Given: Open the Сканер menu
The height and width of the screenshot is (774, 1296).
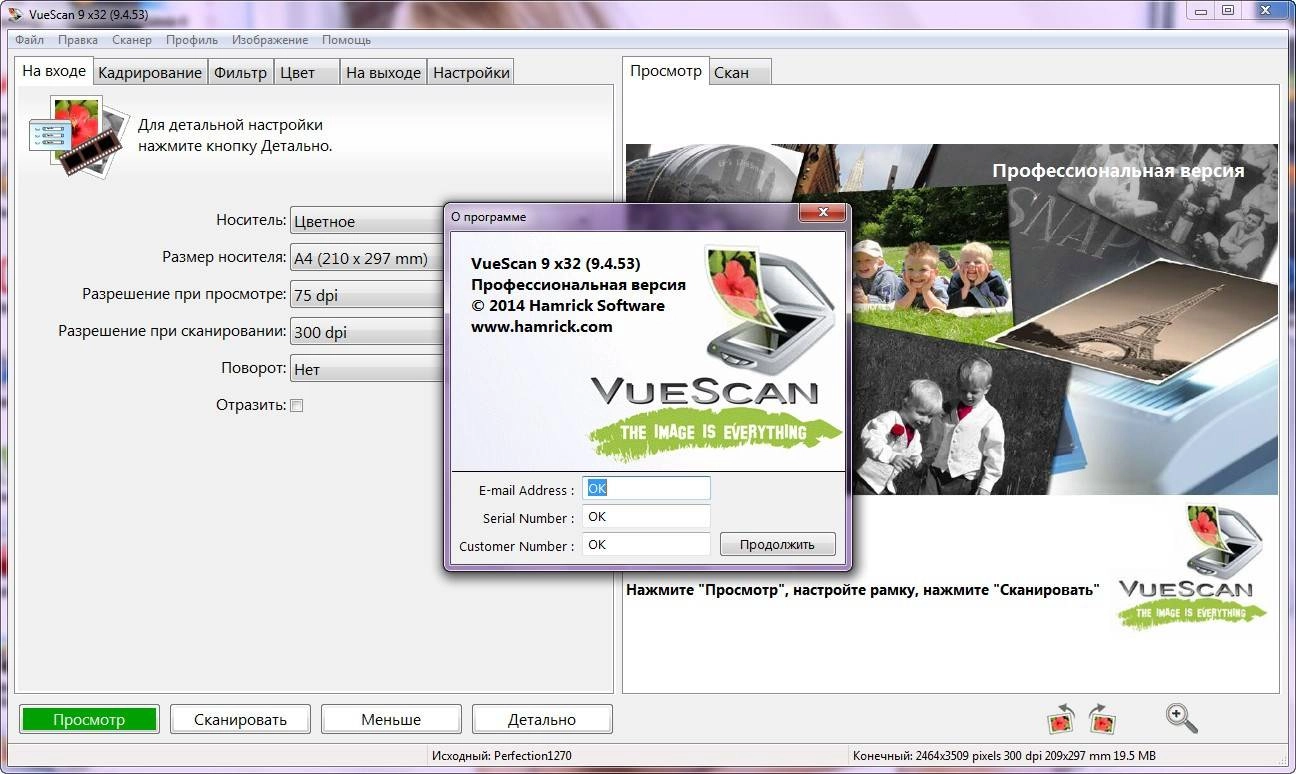Looking at the screenshot, I should tap(132, 40).
